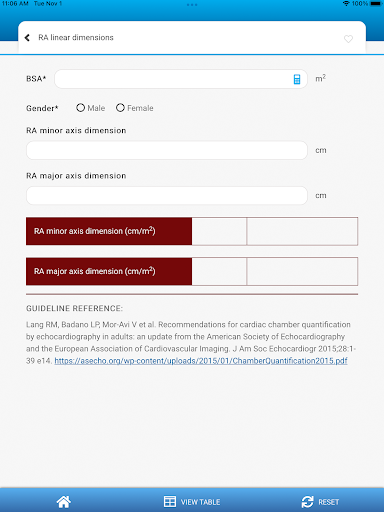Go back using the left chevron arrow
This screenshot has height=512, width=384.
(x=27, y=38)
